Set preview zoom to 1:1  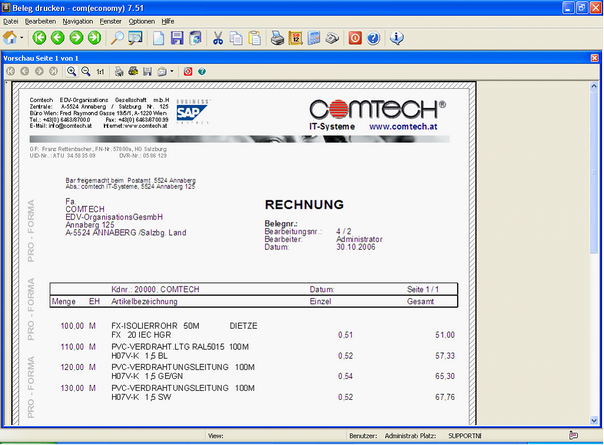(x=100, y=72)
